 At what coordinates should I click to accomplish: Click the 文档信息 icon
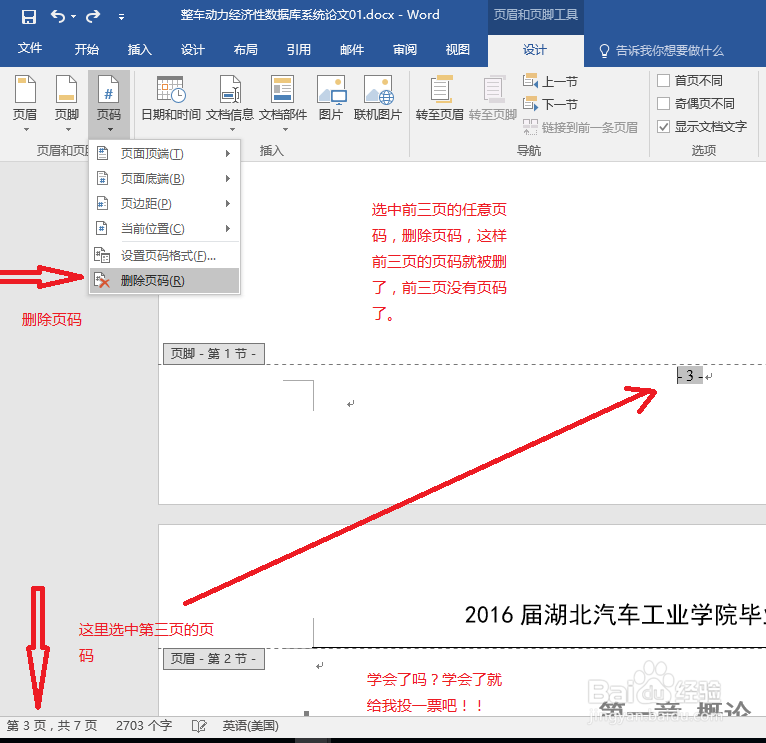[x=230, y=89]
